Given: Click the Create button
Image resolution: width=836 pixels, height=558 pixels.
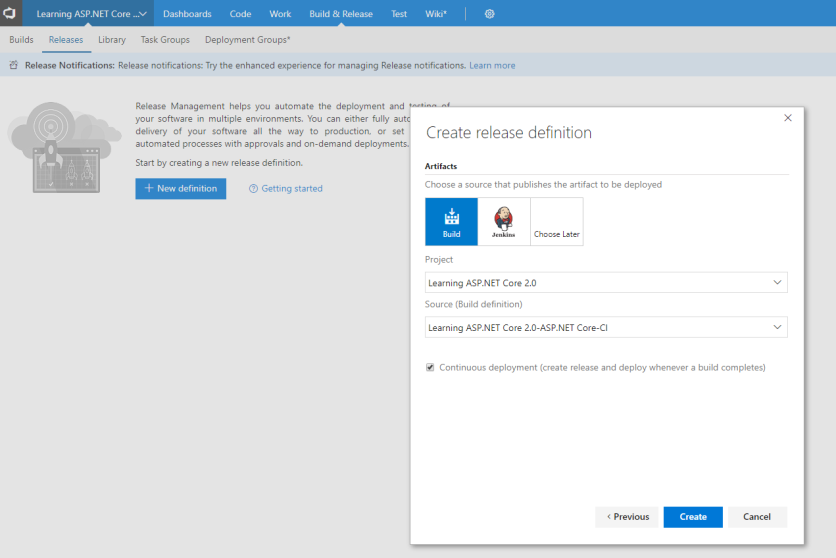Looking at the screenshot, I should coord(693,517).
